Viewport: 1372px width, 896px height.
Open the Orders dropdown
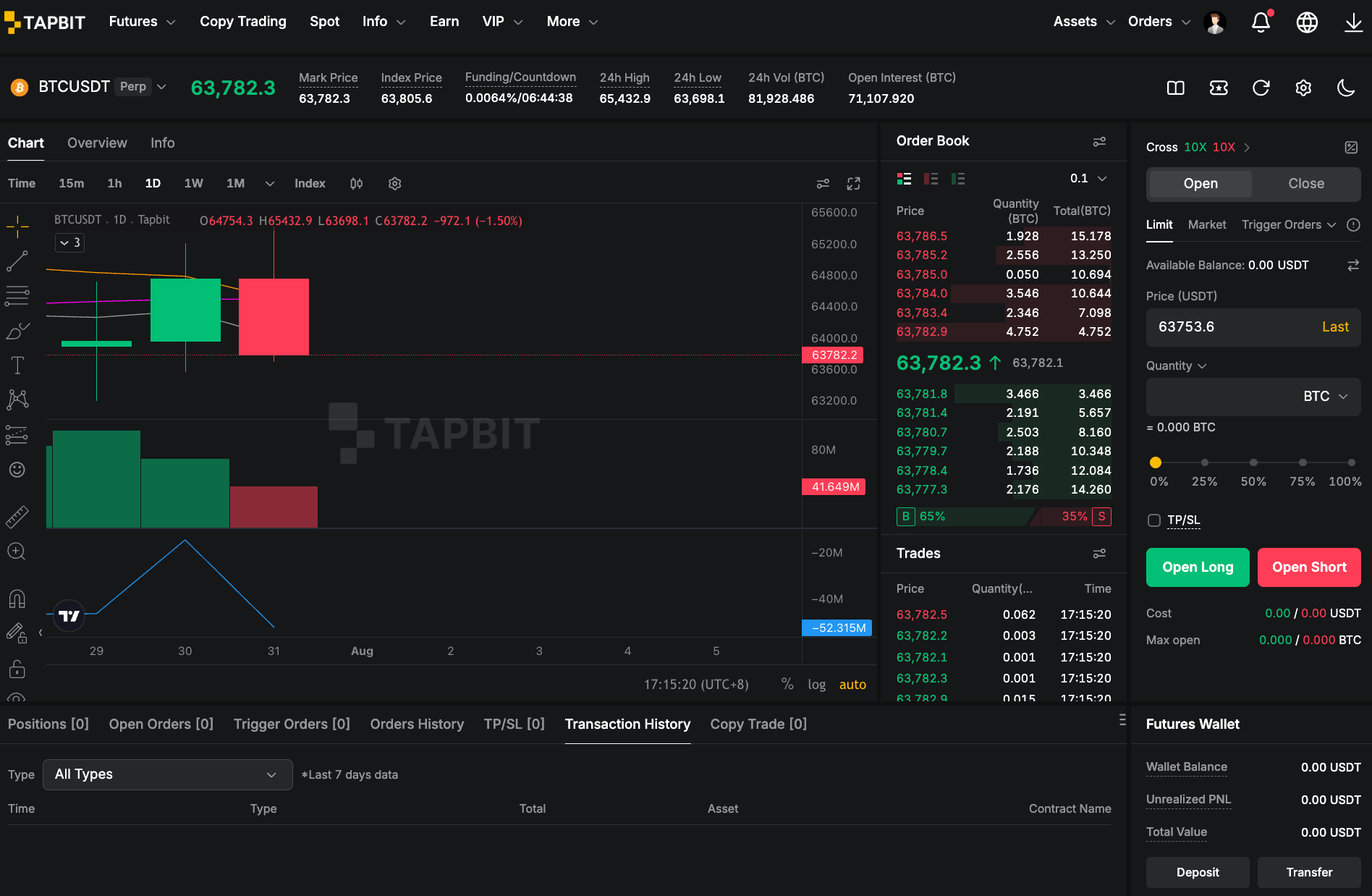pyautogui.click(x=1159, y=22)
